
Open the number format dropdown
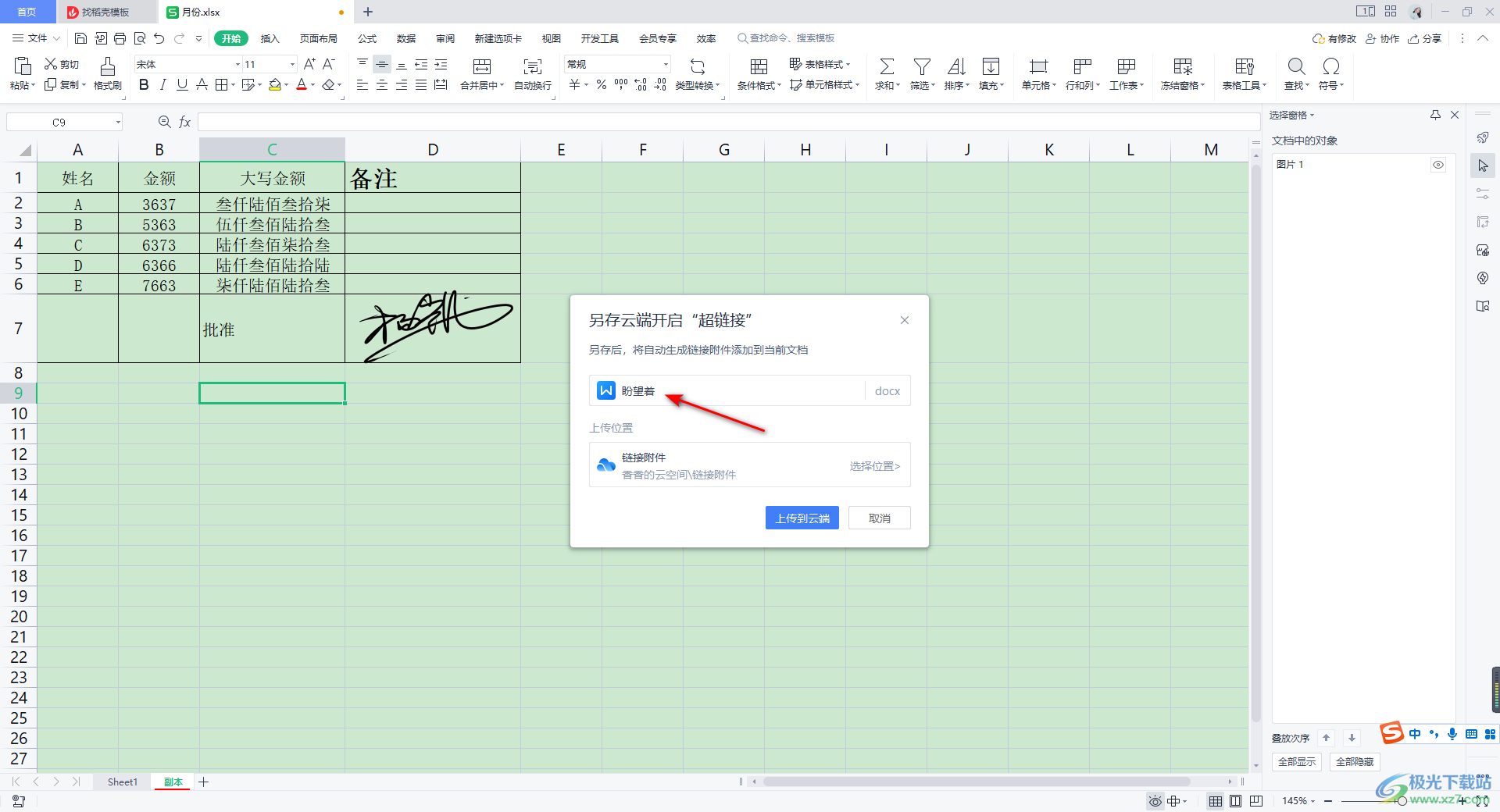pos(666,64)
